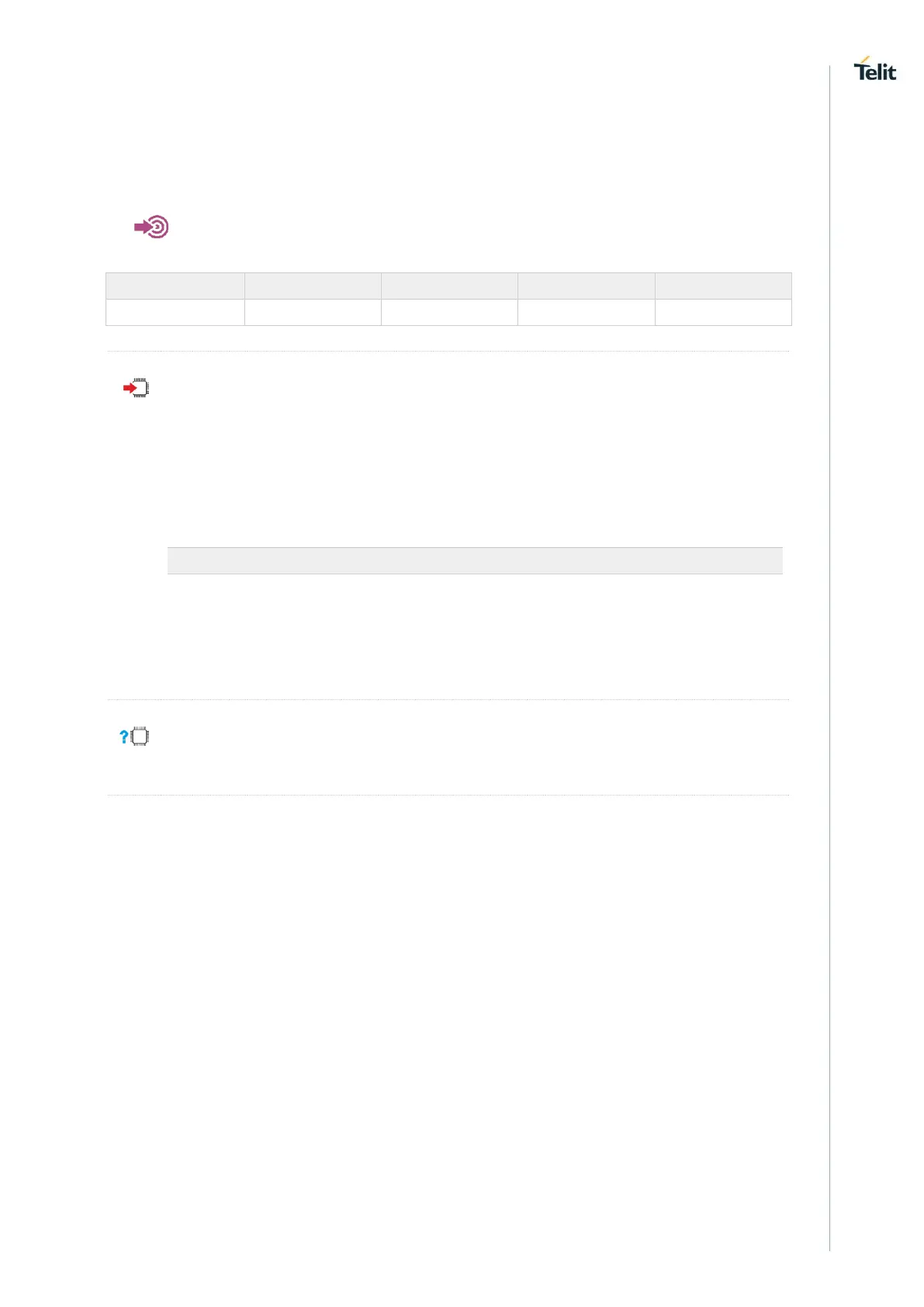Click the dotted separator above the question mark icon
This screenshot has width=924, height=1307.
[448, 700]
